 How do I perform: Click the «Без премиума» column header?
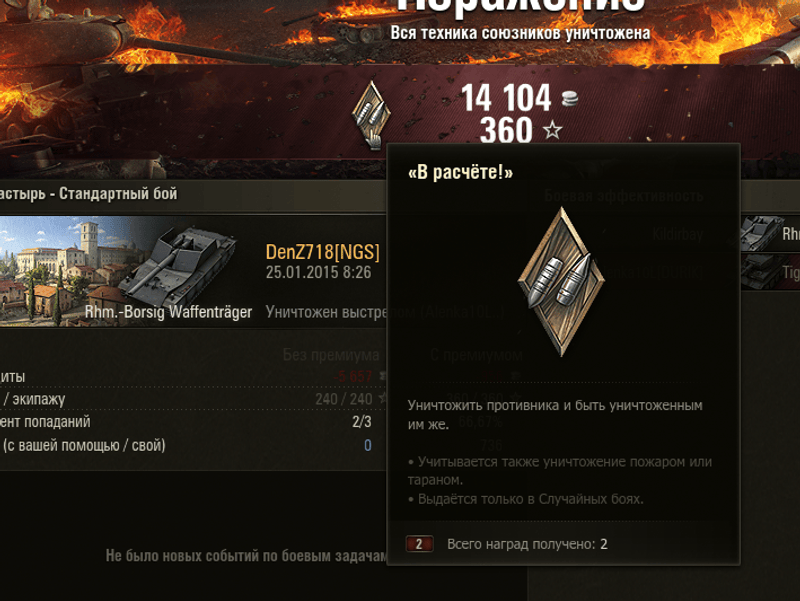[x=331, y=355]
